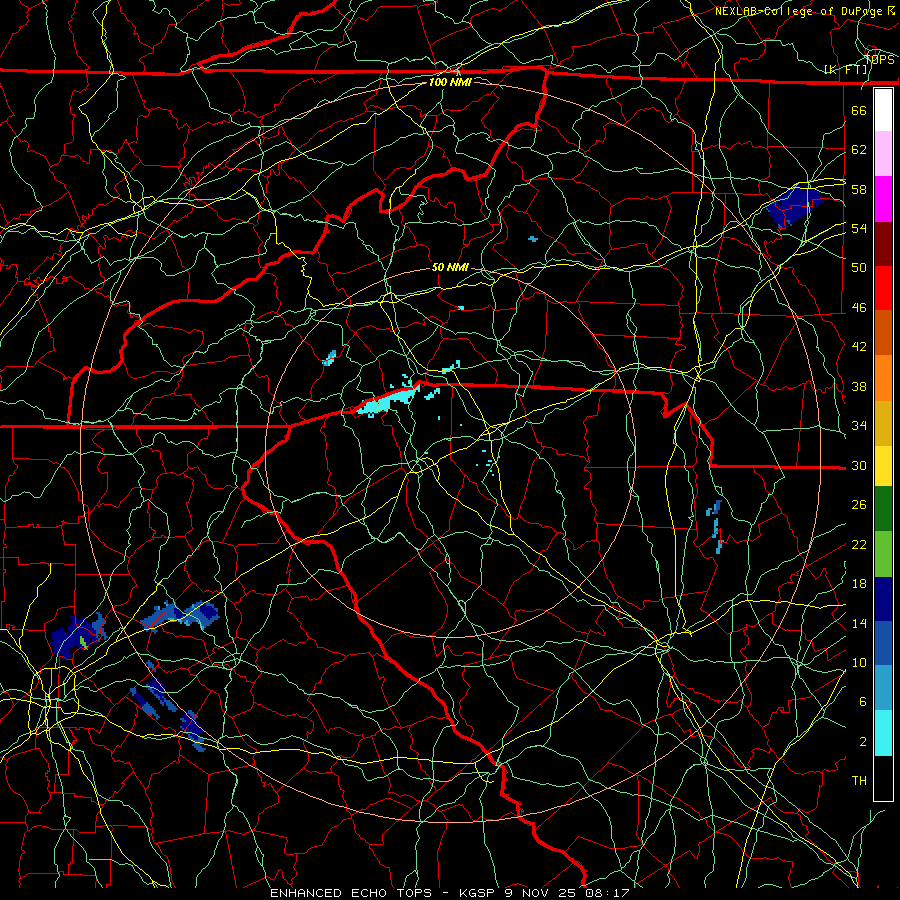Click the navy echo containing a green pixel
Image resolution: width=900 pixels, height=900 pixels.
(x=78, y=635)
